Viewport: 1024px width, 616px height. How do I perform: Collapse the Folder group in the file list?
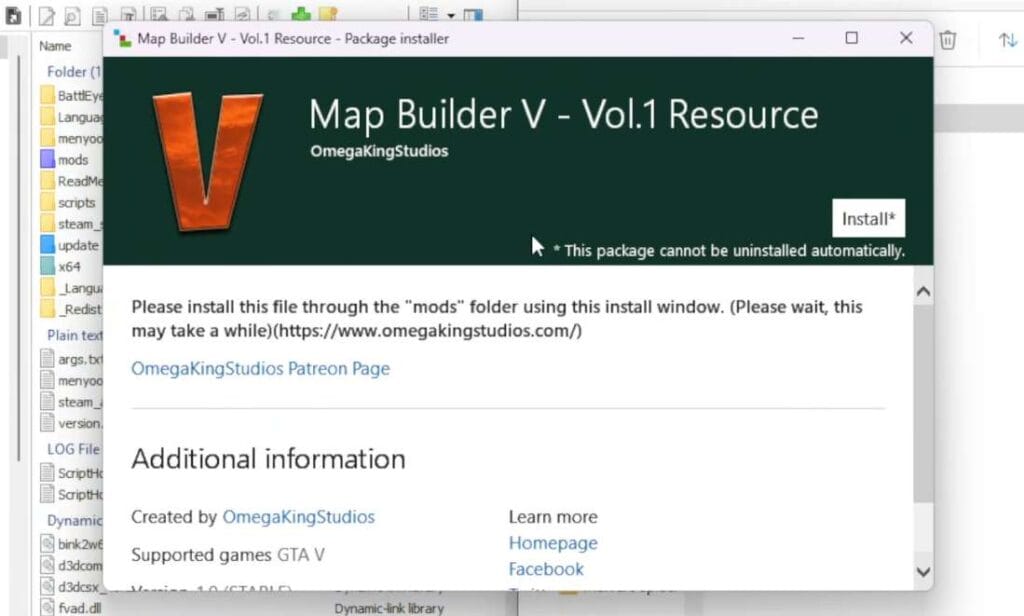pyautogui.click(x=70, y=72)
